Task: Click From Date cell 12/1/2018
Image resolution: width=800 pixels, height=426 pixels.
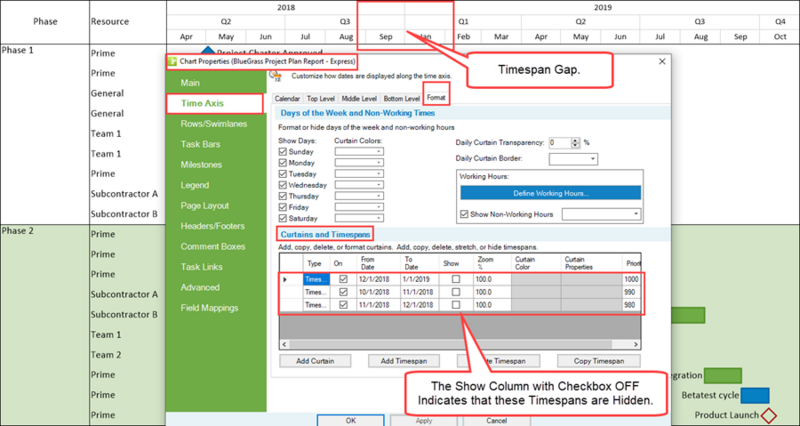Action: [379, 280]
